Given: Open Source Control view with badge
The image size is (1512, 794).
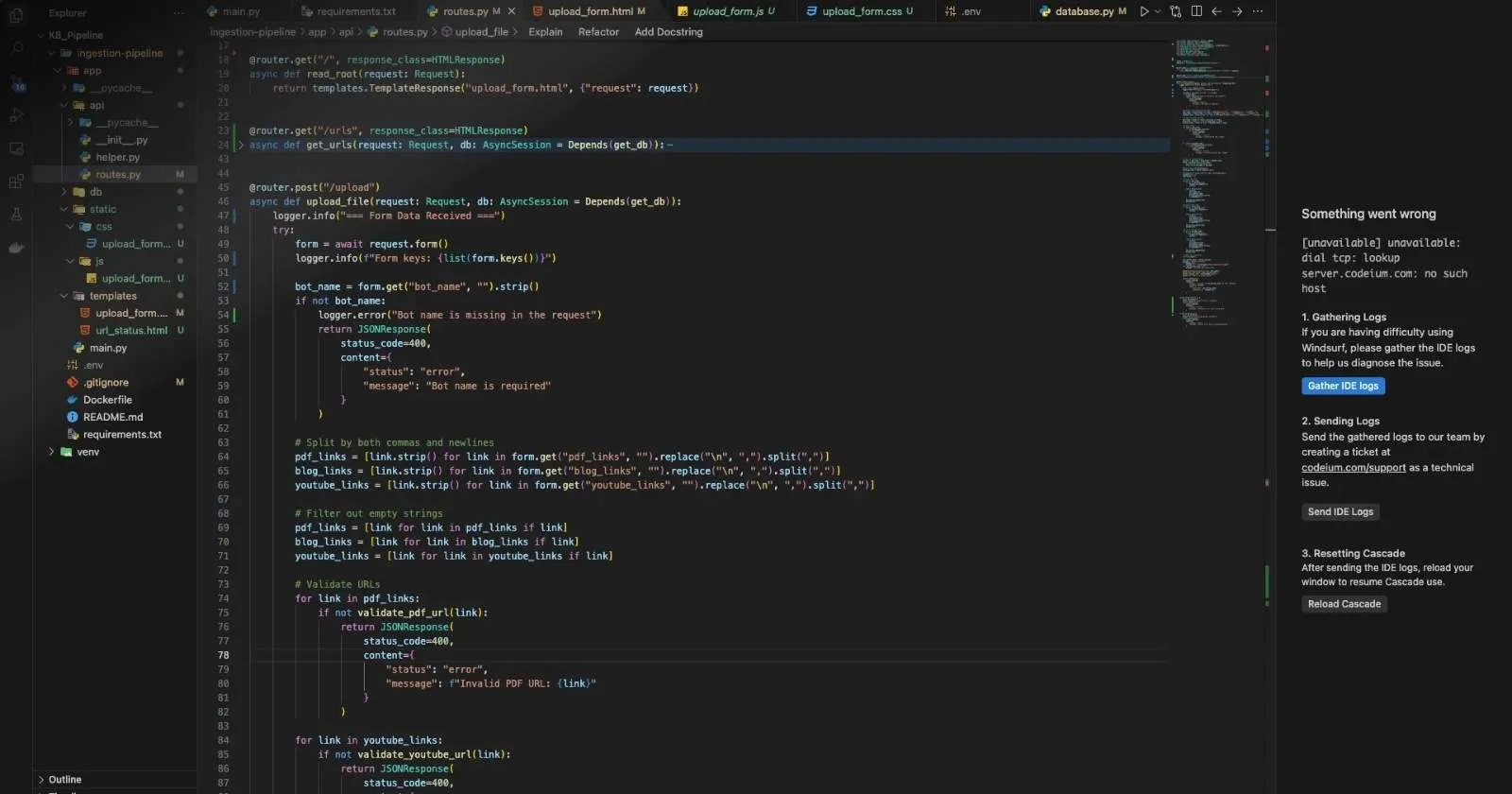Looking at the screenshot, I should [x=16, y=82].
